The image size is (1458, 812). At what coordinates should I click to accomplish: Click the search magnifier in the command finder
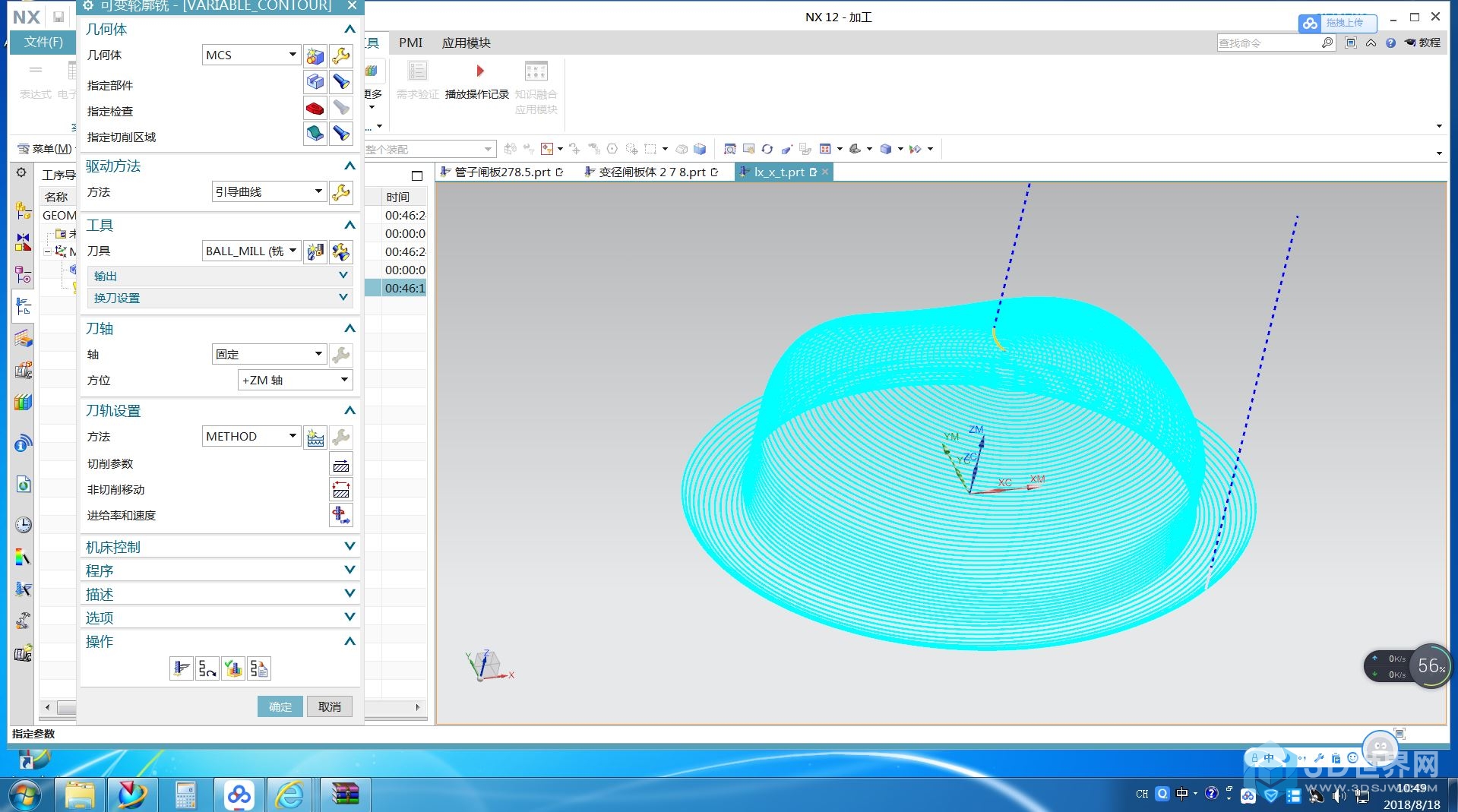pos(1327,43)
